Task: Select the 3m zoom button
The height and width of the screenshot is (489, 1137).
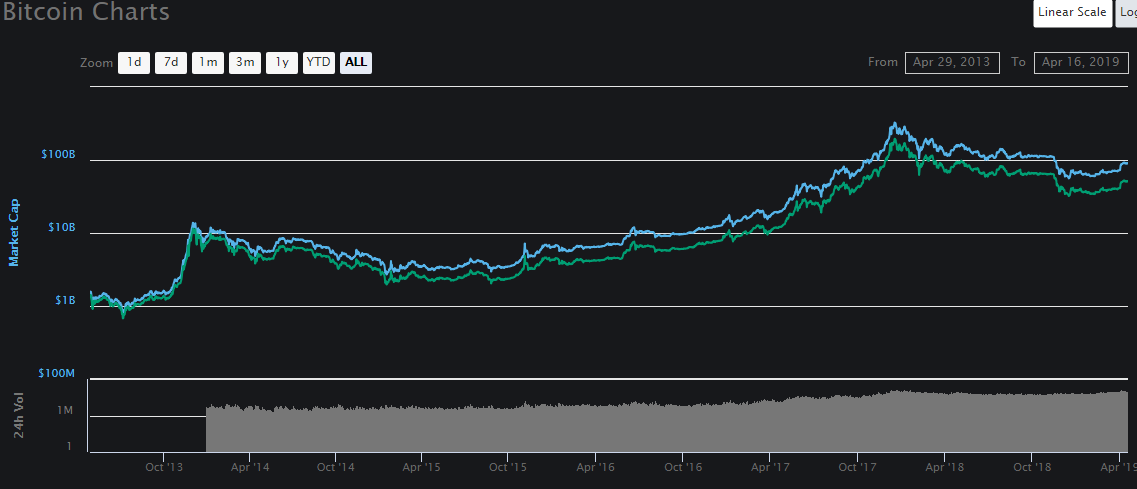Action: 245,62
